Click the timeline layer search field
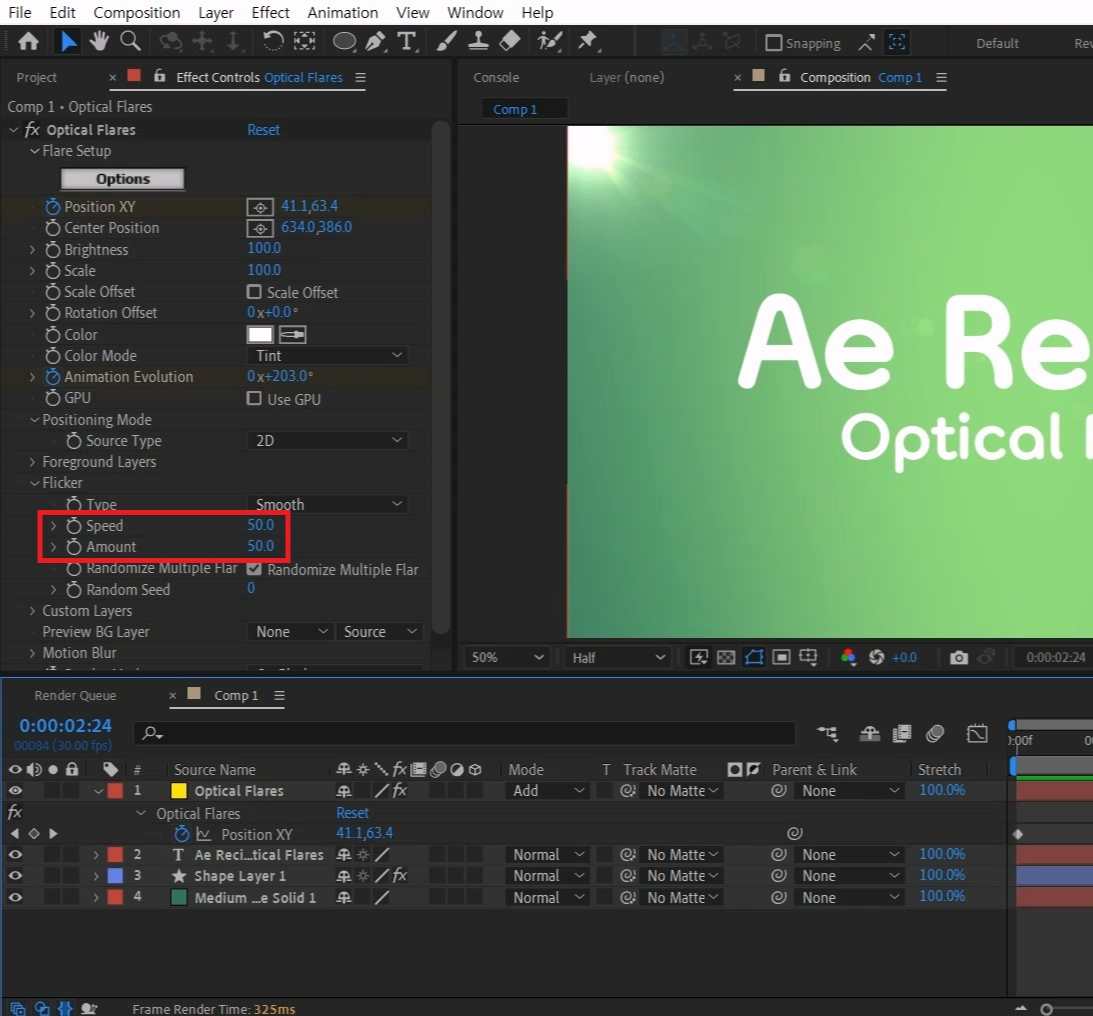This screenshot has height=1016, width=1093. click(x=464, y=733)
